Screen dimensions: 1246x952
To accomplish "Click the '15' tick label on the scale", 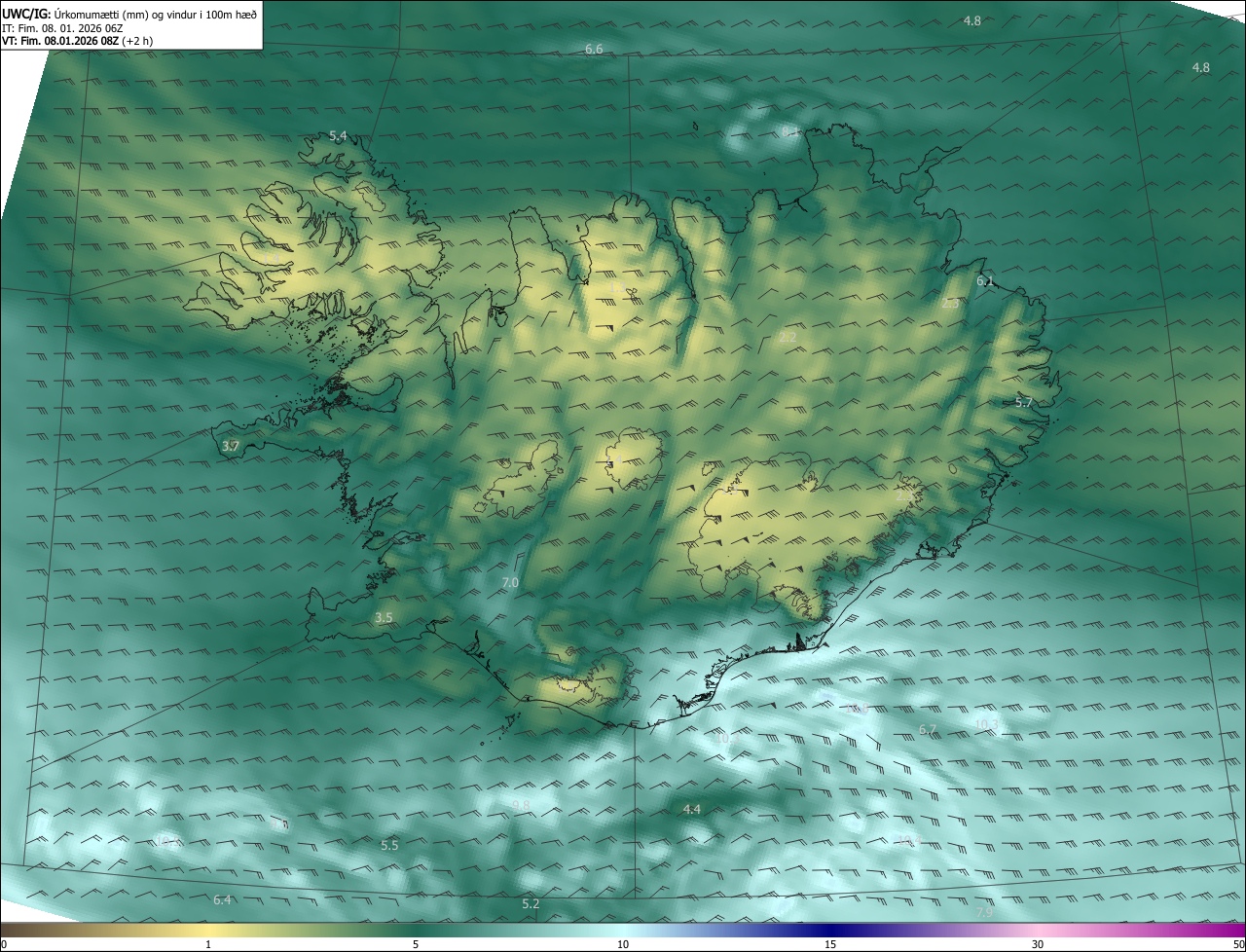I will click(830, 944).
